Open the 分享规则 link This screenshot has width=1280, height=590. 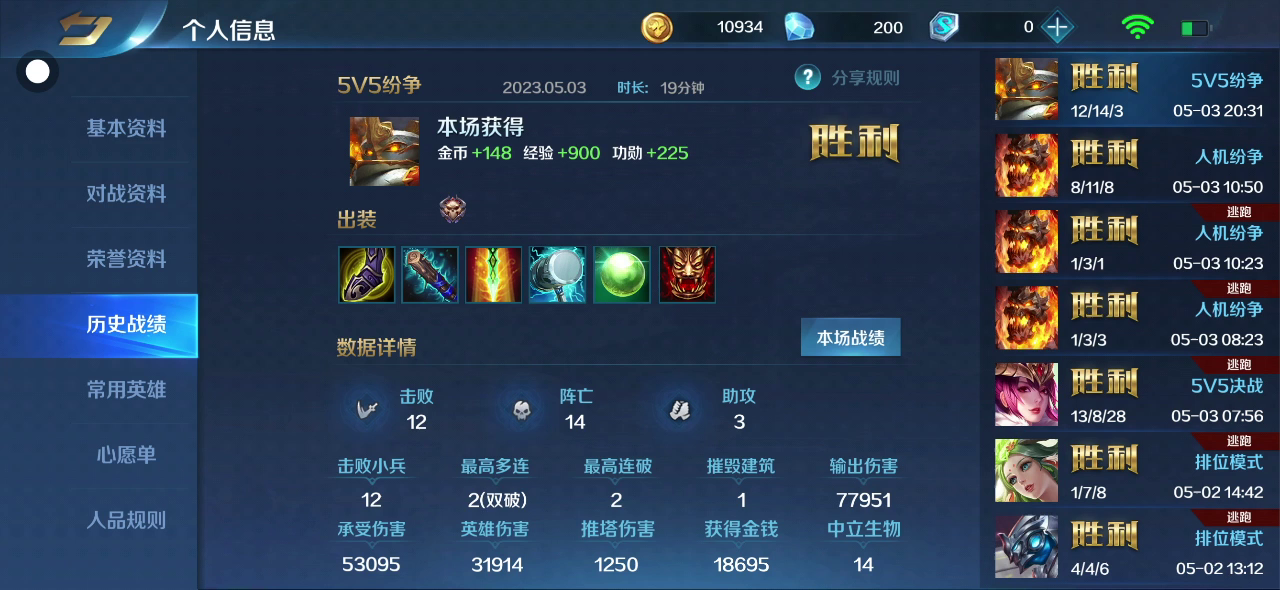(x=866, y=78)
